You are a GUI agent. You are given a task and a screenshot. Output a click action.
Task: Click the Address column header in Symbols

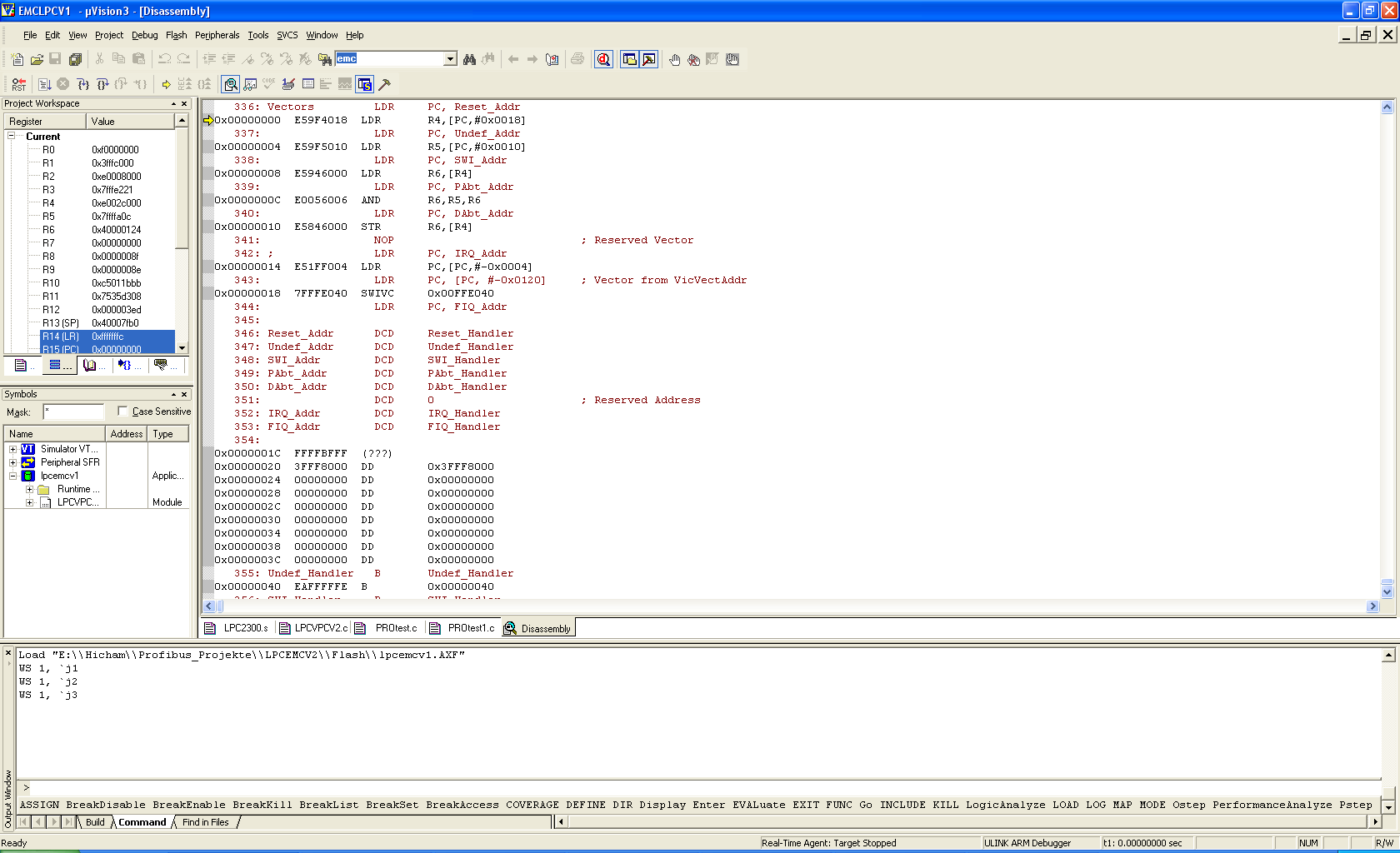[127, 434]
